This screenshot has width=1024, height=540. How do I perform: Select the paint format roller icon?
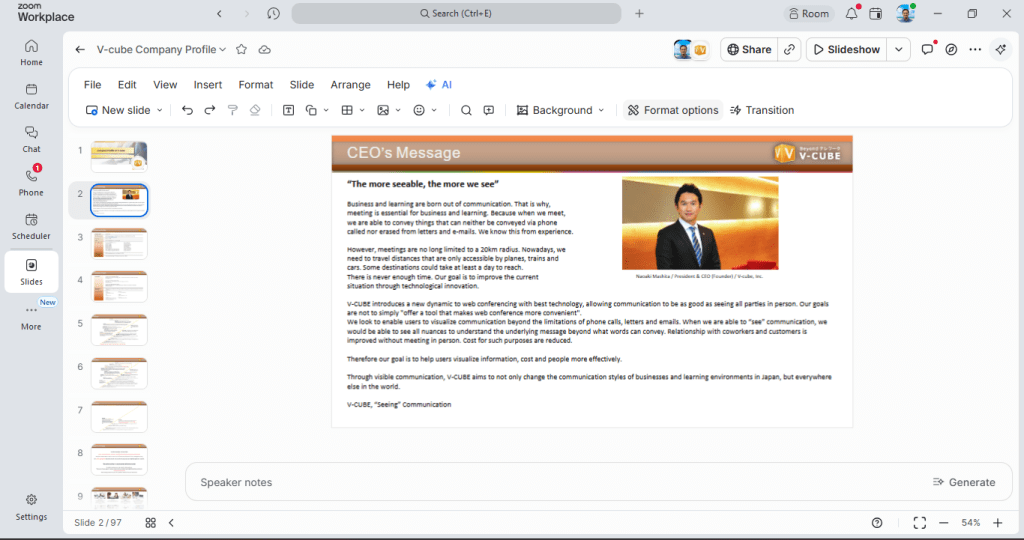tap(232, 110)
